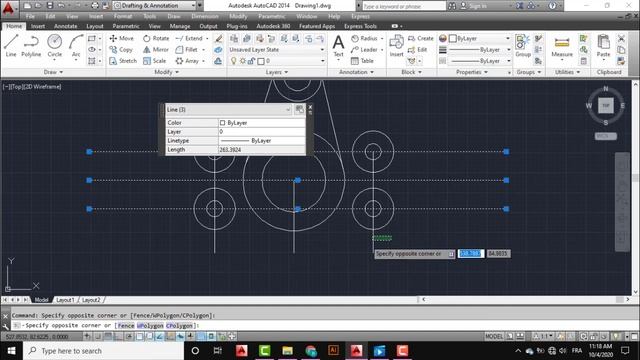Activate the Scale command

coord(155,61)
